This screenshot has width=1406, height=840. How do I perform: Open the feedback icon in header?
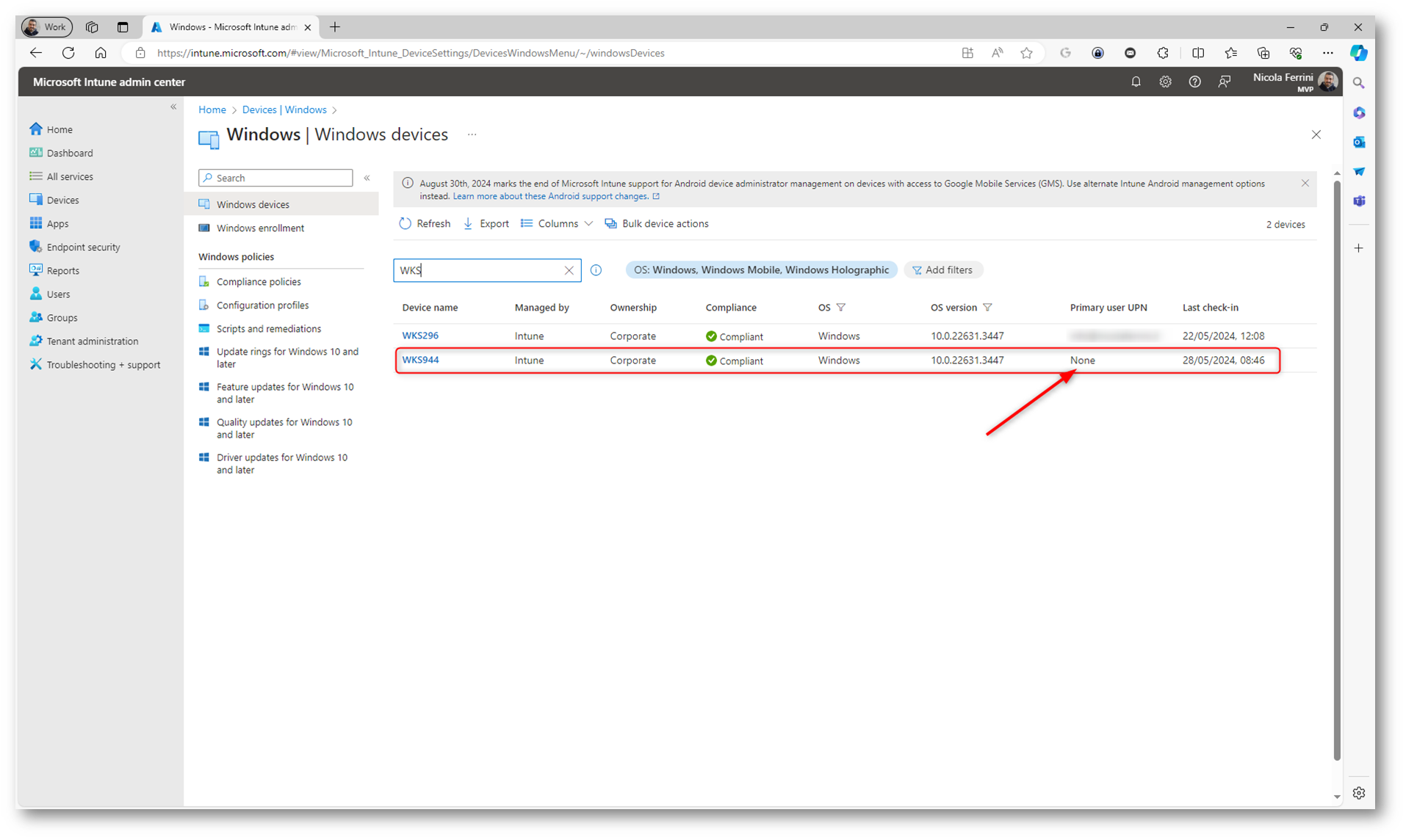click(x=1224, y=82)
